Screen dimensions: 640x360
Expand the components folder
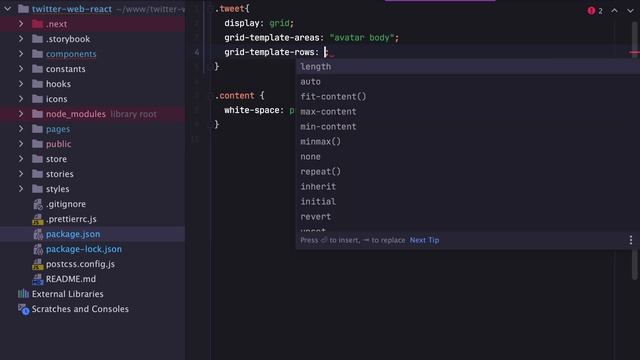pos(20,54)
